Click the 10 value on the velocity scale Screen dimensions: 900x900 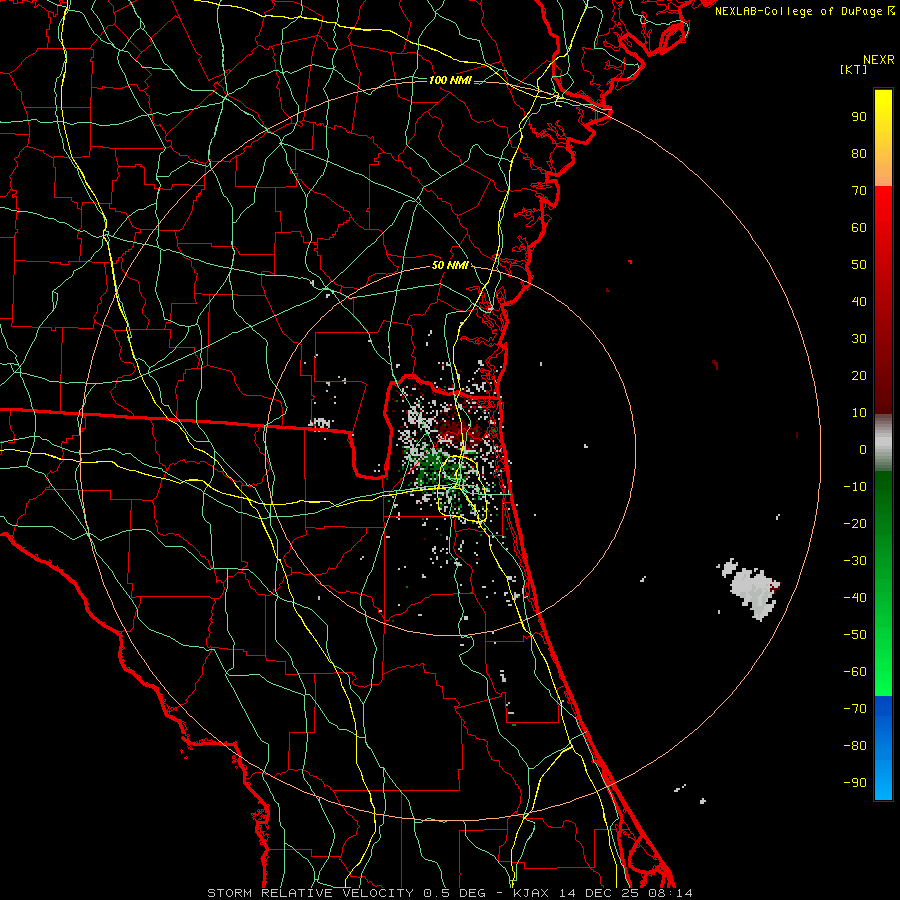click(859, 413)
